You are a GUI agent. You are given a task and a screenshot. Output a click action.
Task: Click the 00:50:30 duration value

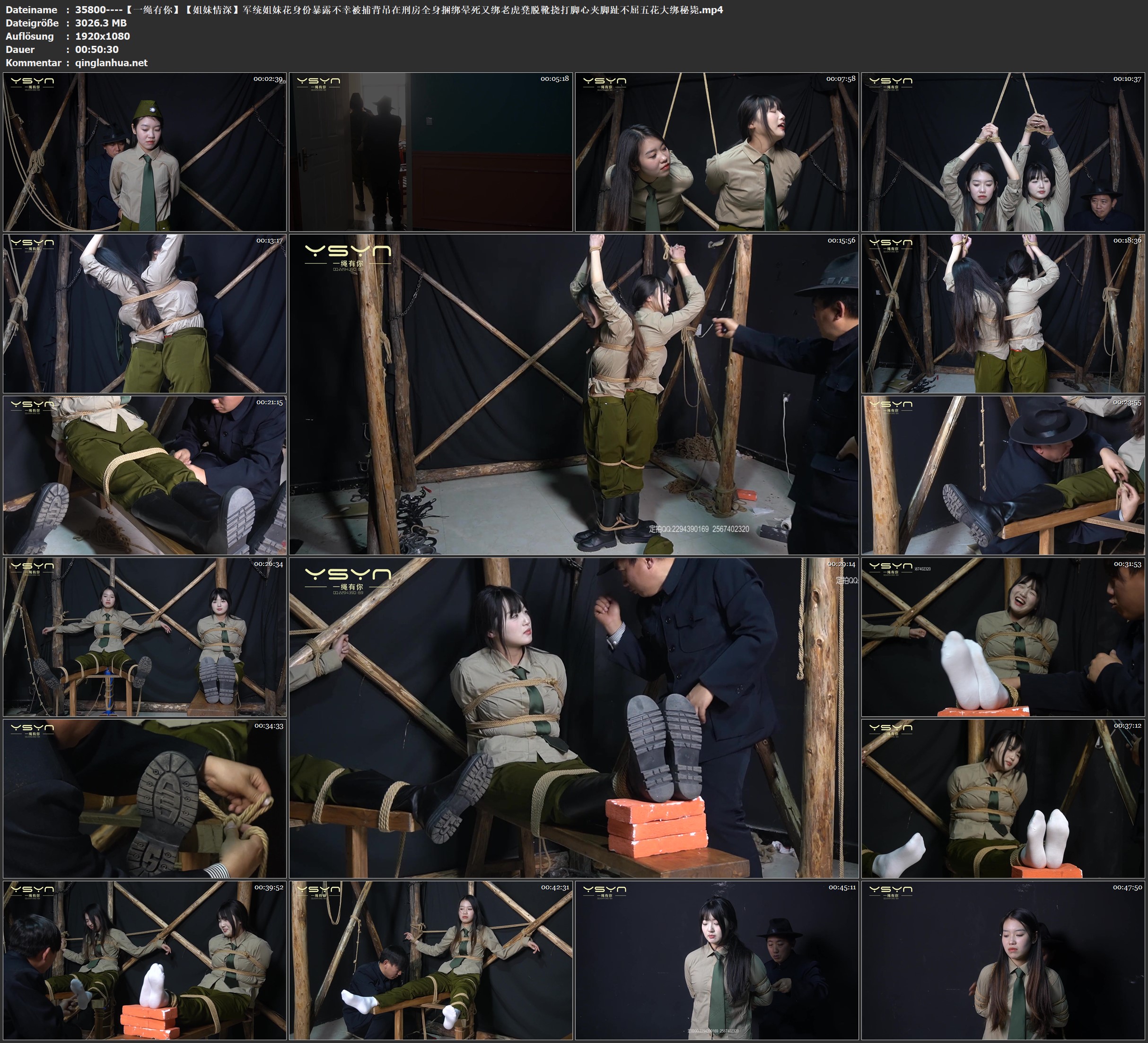(x=97, y=50)
